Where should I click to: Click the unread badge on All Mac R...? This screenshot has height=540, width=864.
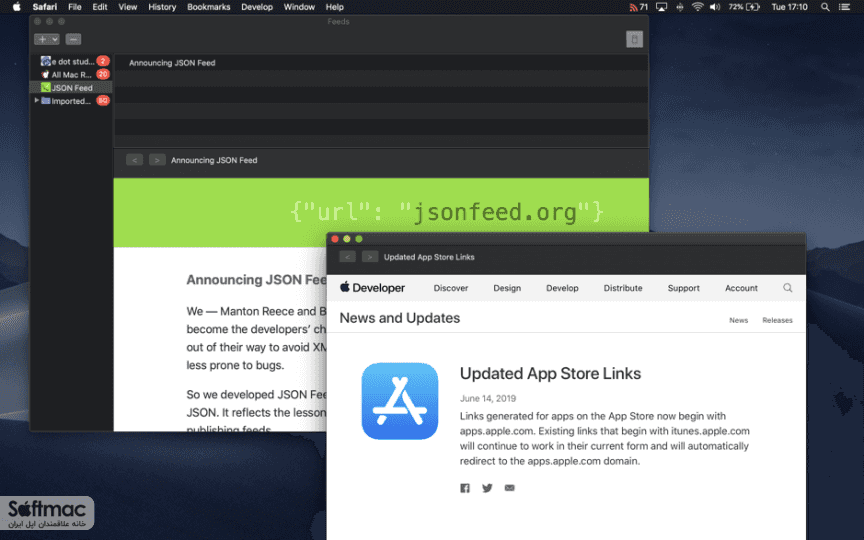pyautogui.click(x=103, y=74)
